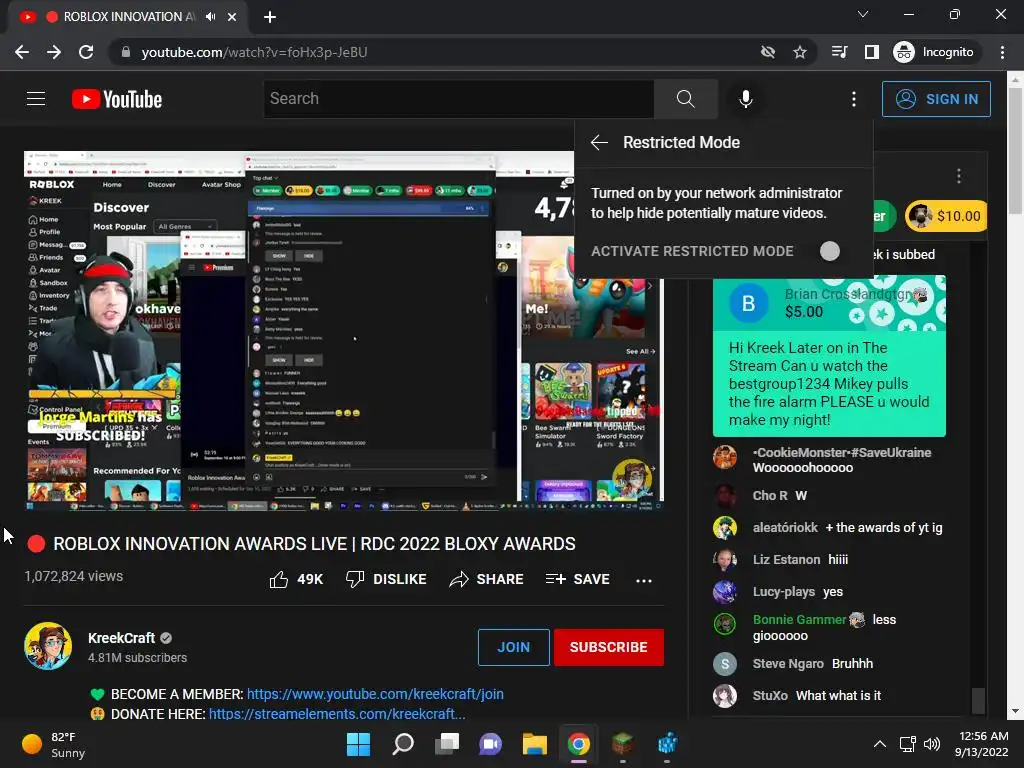The image size is (1024, 768).
Task: Open the streamelements donate link
Action: coord(337,714)
